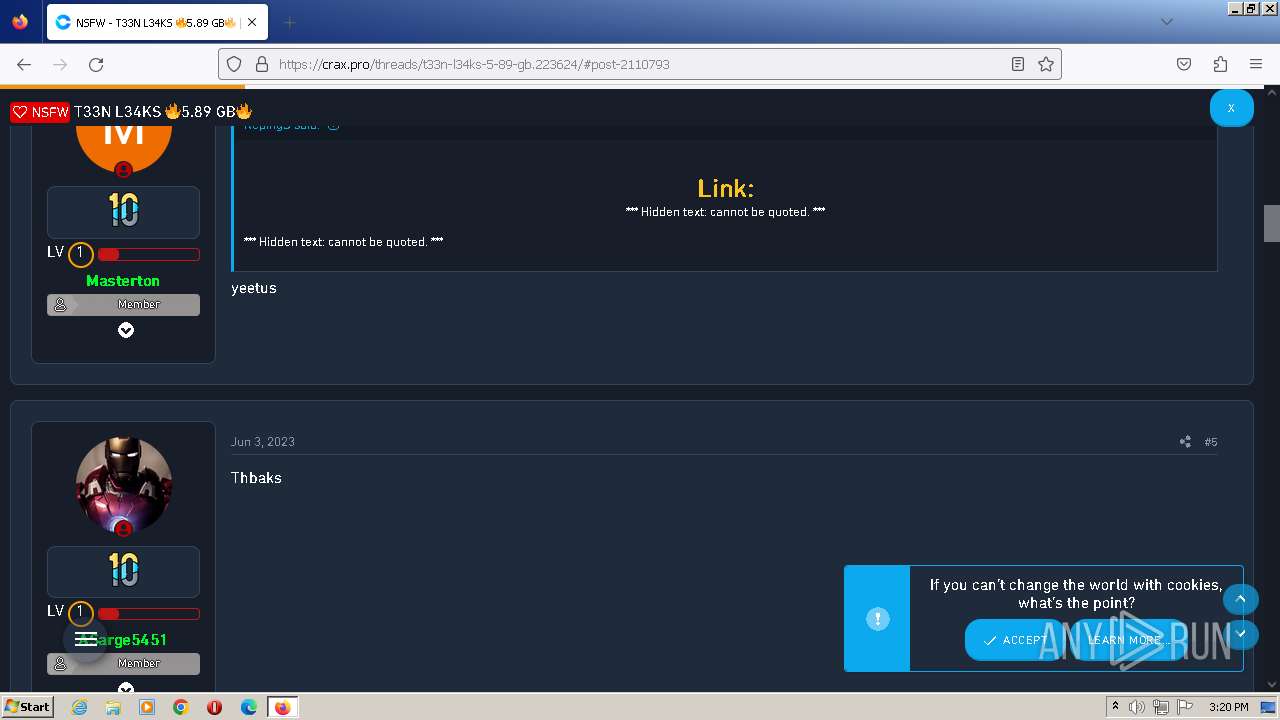Jump to top of page arrow
This screenshot has width=1280, height=720.
click(1240, 599)
